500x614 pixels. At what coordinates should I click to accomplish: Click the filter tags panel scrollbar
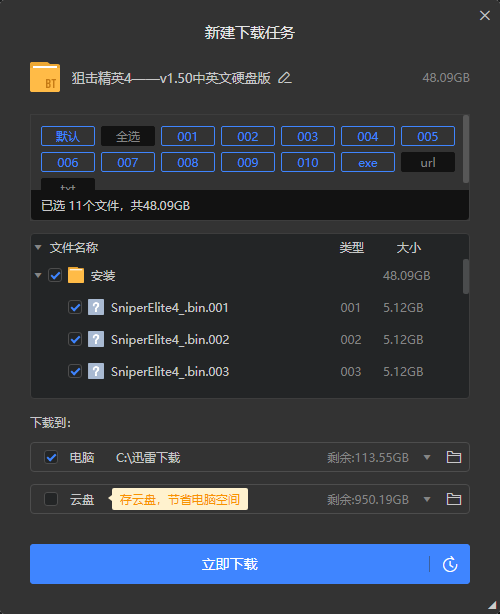click(466, 149)
